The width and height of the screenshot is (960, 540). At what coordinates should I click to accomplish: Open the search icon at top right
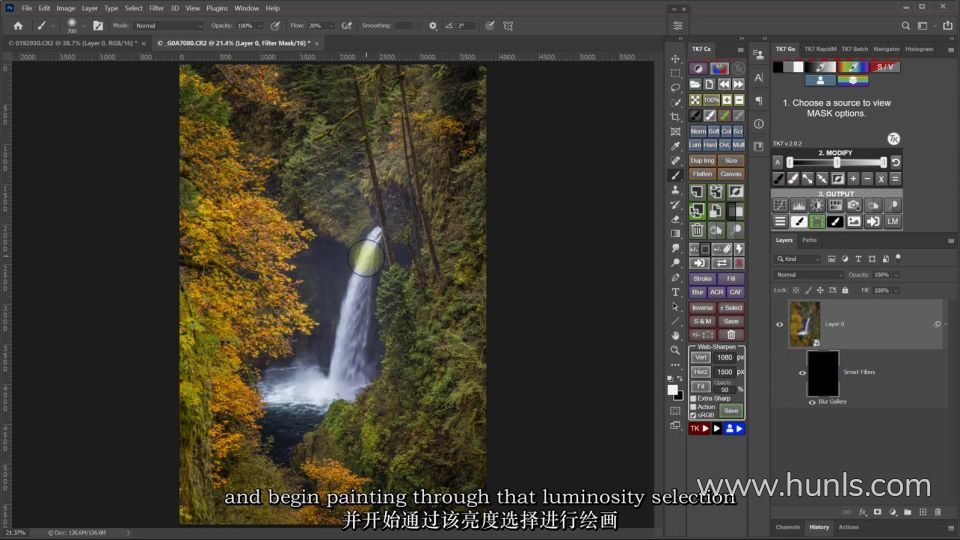pyautogui.click(x=906, y=26)
